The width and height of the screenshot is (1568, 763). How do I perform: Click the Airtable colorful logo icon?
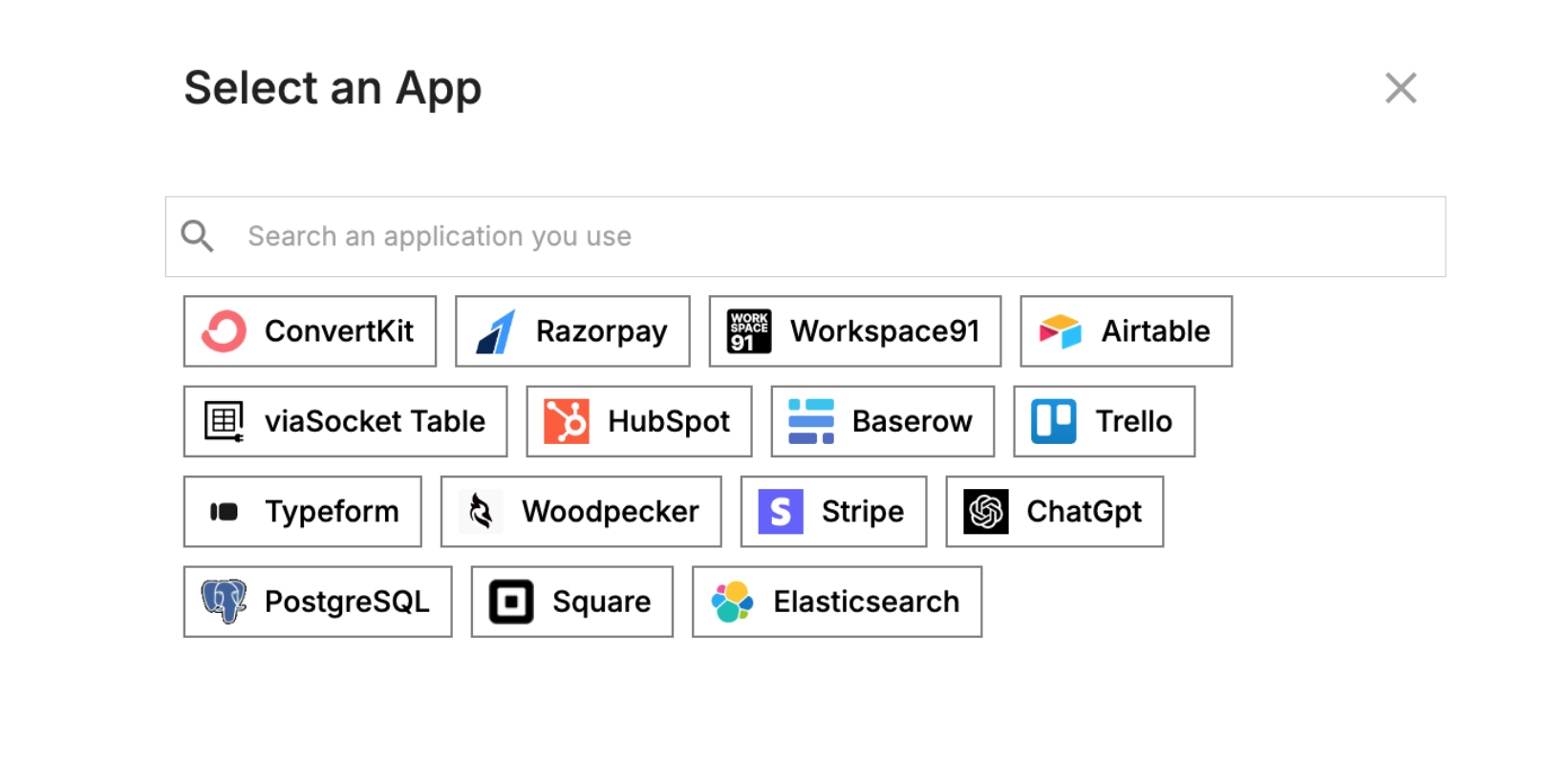pos(1061,331)
